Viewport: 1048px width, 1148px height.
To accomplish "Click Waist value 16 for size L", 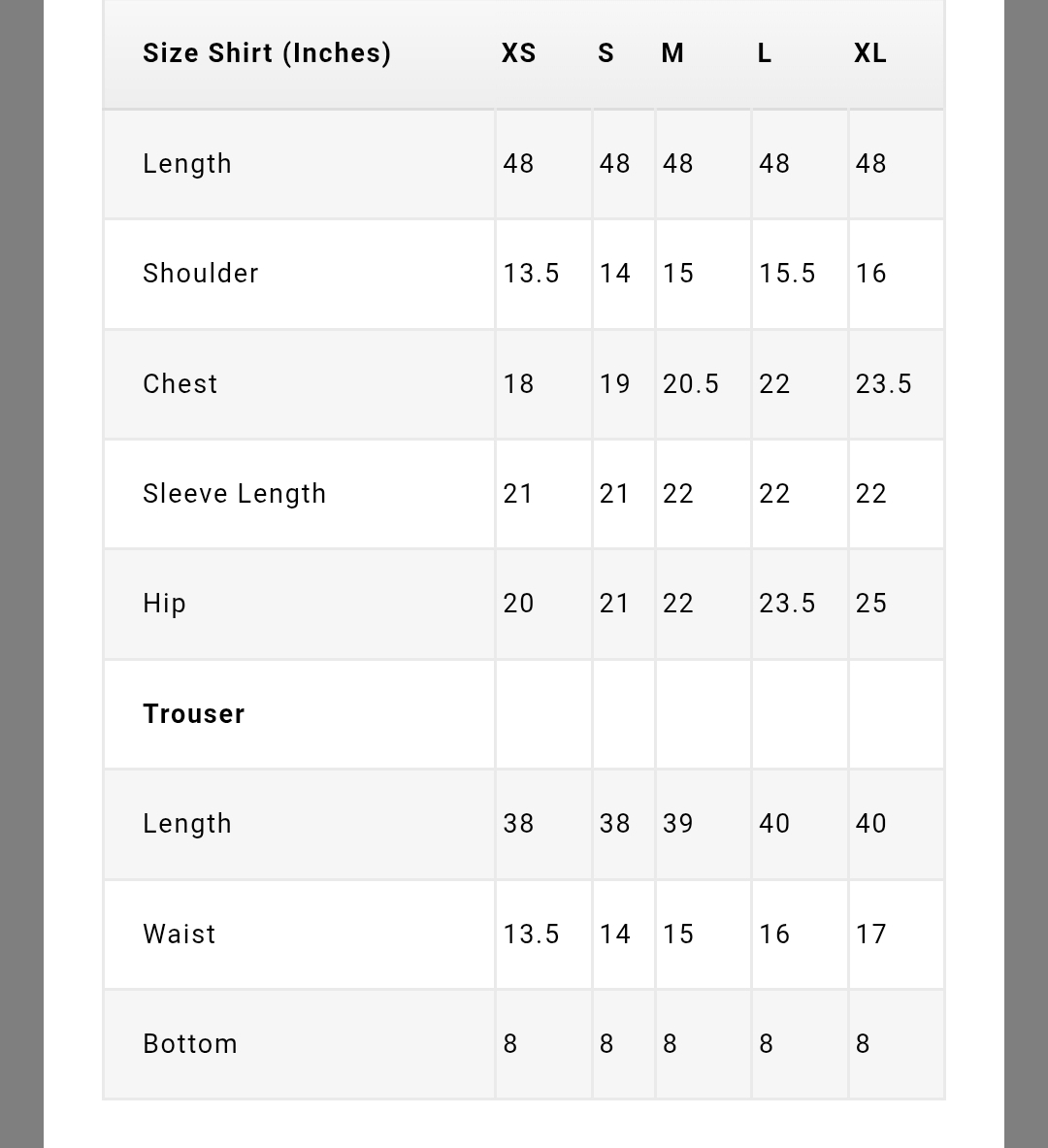I will tap(774, 935).
